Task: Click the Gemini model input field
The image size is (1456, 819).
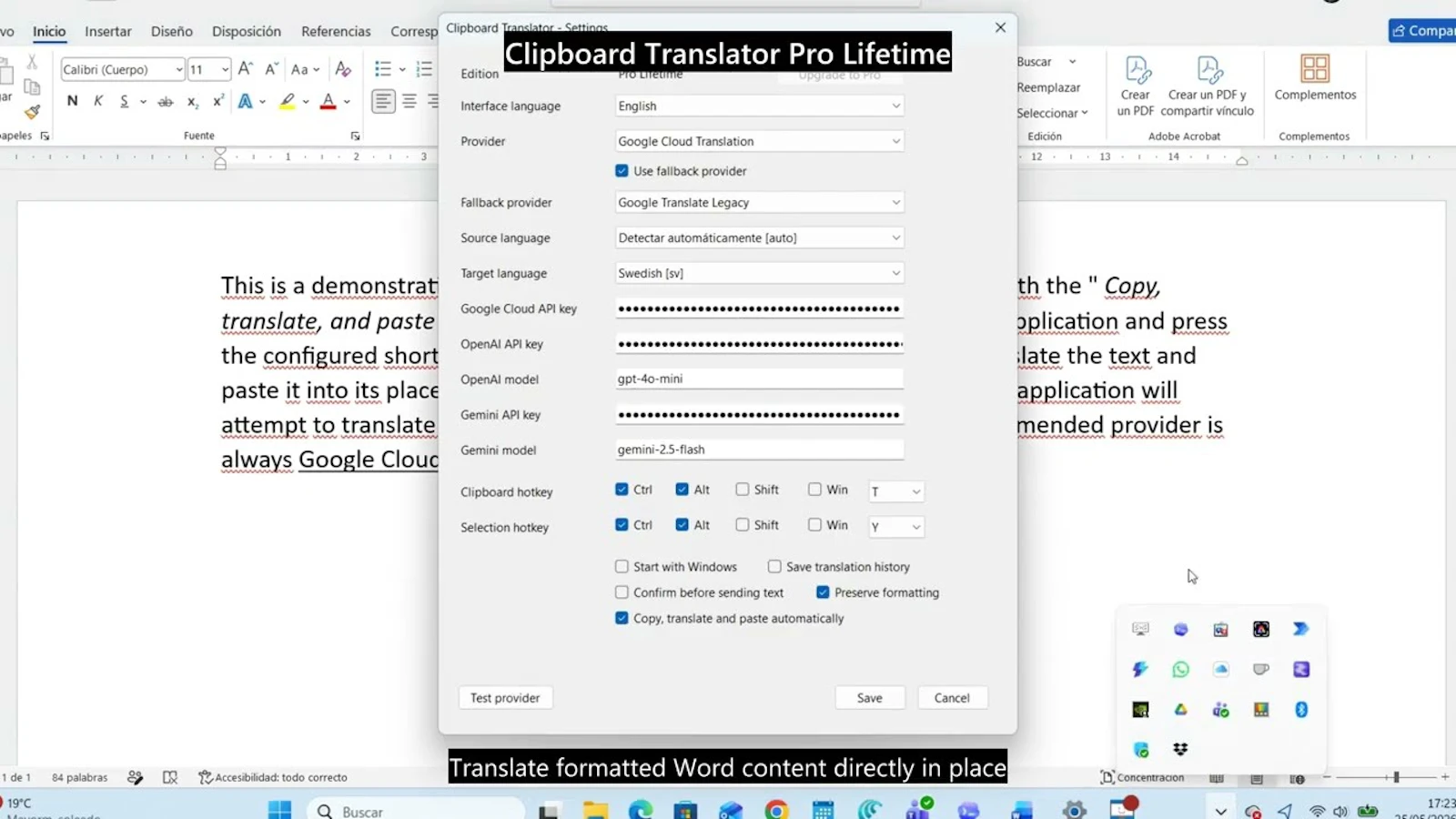Action: [x=759, y=450]
